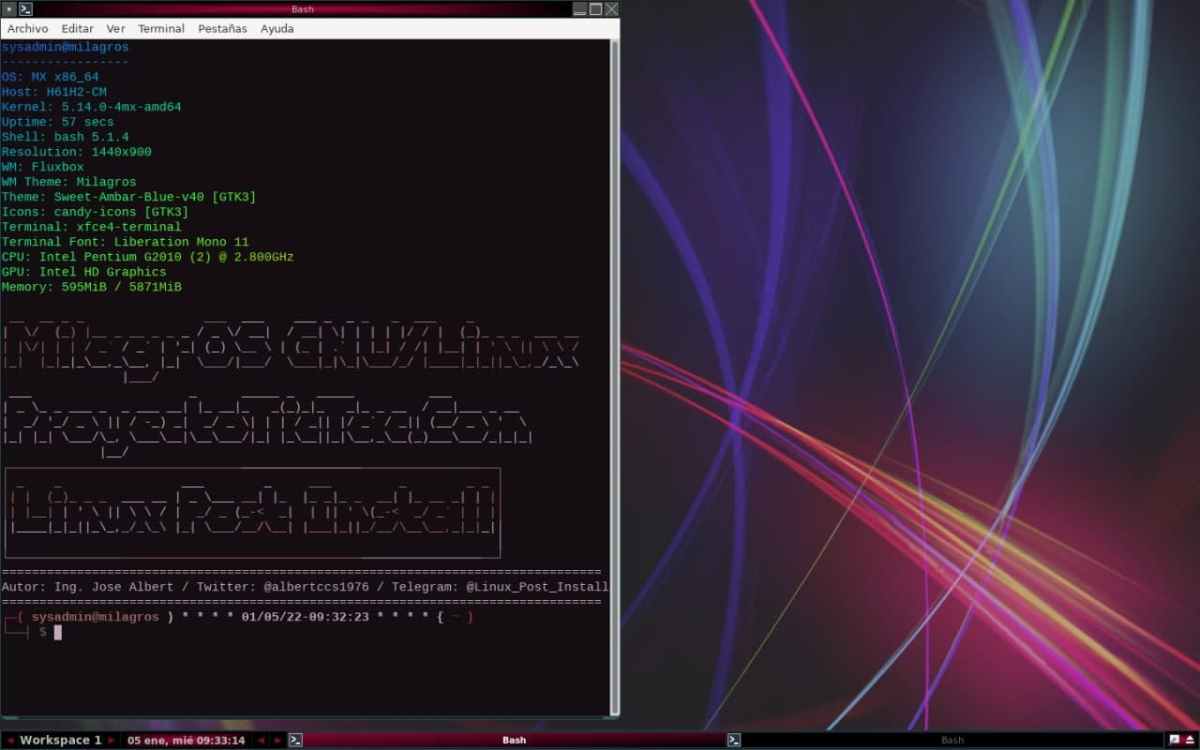Open the Archivo menu
Screen dimensions: 1200x750
point(27,29)
